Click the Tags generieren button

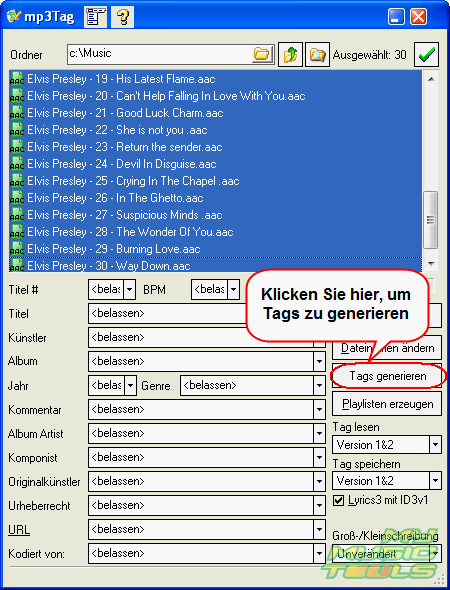coord(388,376)
